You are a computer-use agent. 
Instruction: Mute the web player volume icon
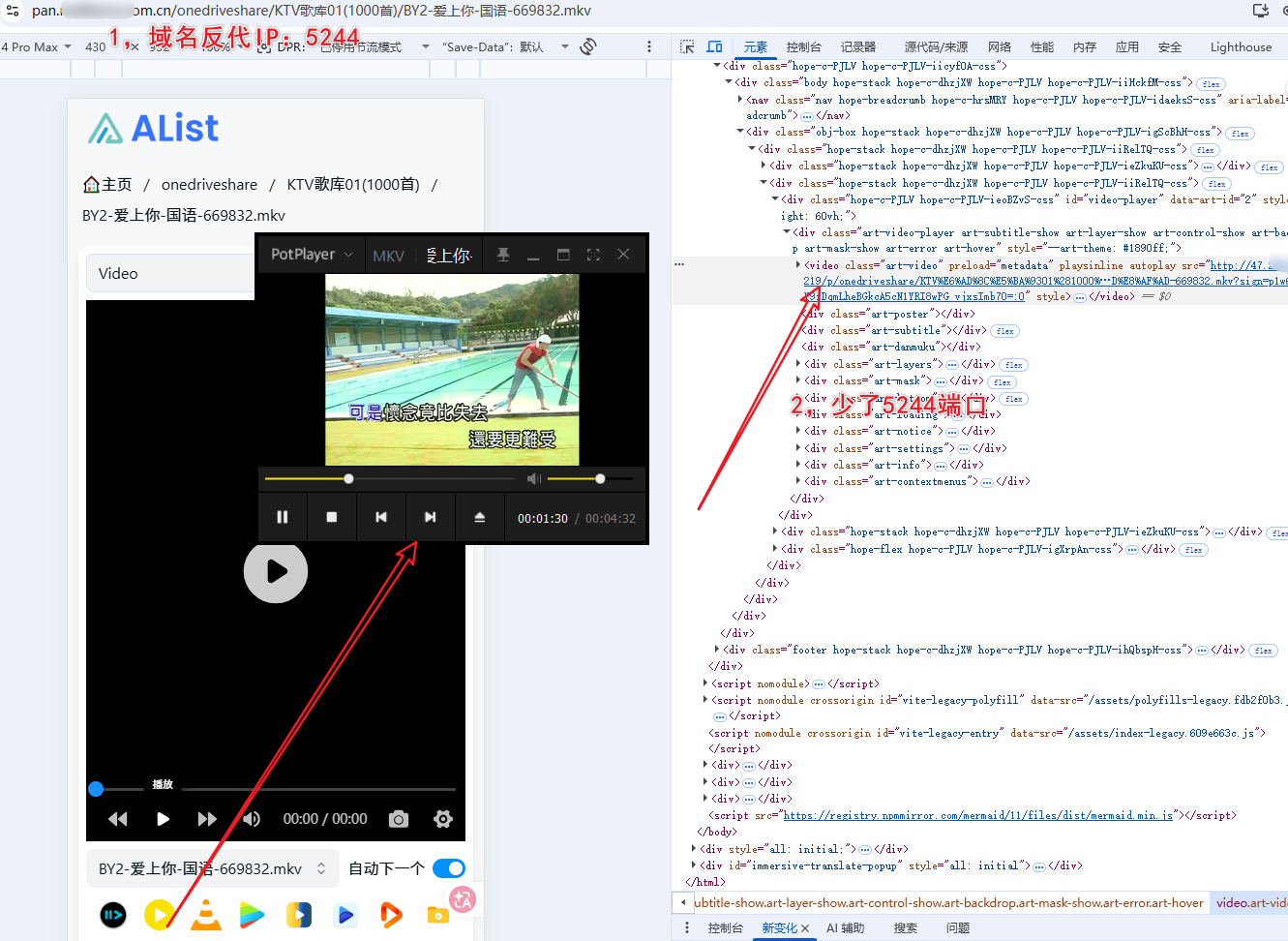[252, 819]
